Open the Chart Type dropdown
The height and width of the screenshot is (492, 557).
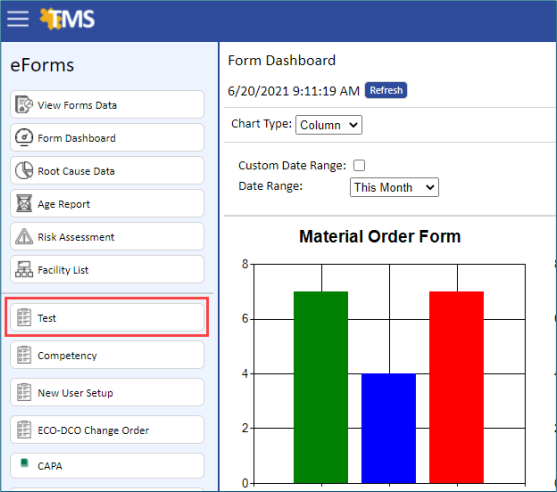[x=329, y=125]
